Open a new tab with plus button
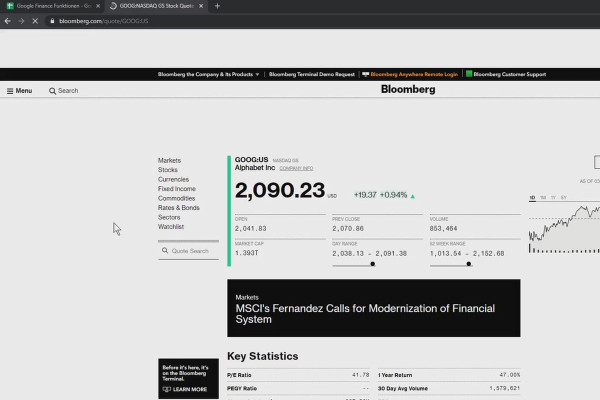 click(217, 6)
